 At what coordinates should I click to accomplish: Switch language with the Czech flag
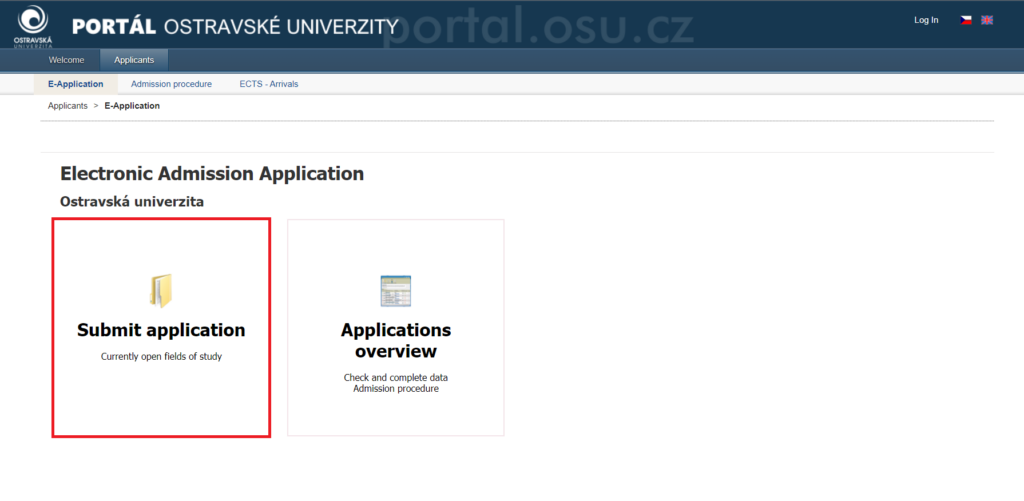point(966,20)
